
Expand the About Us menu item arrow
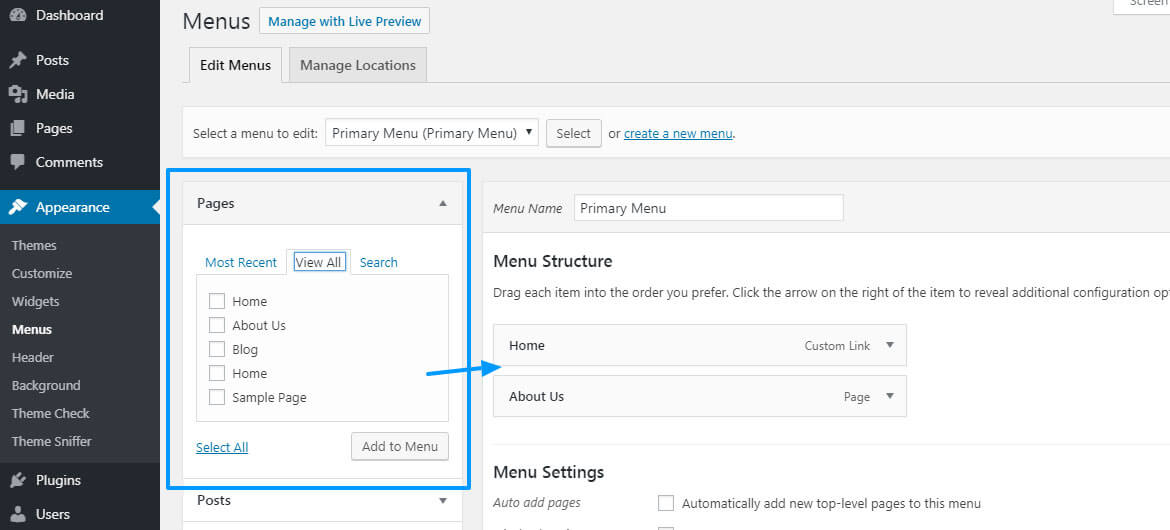click(890, 396)
